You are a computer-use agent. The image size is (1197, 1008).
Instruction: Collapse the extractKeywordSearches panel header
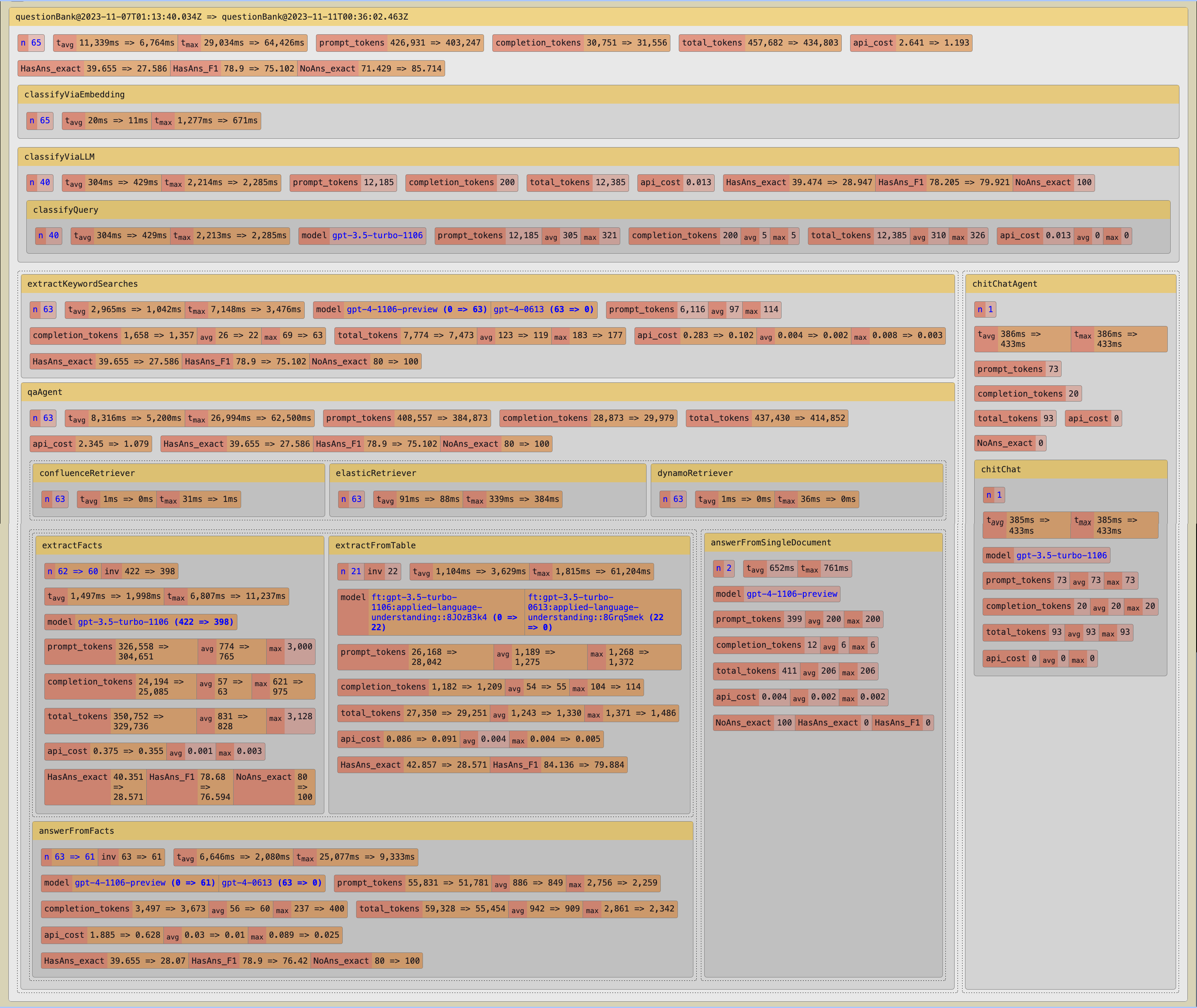(82, 284)
